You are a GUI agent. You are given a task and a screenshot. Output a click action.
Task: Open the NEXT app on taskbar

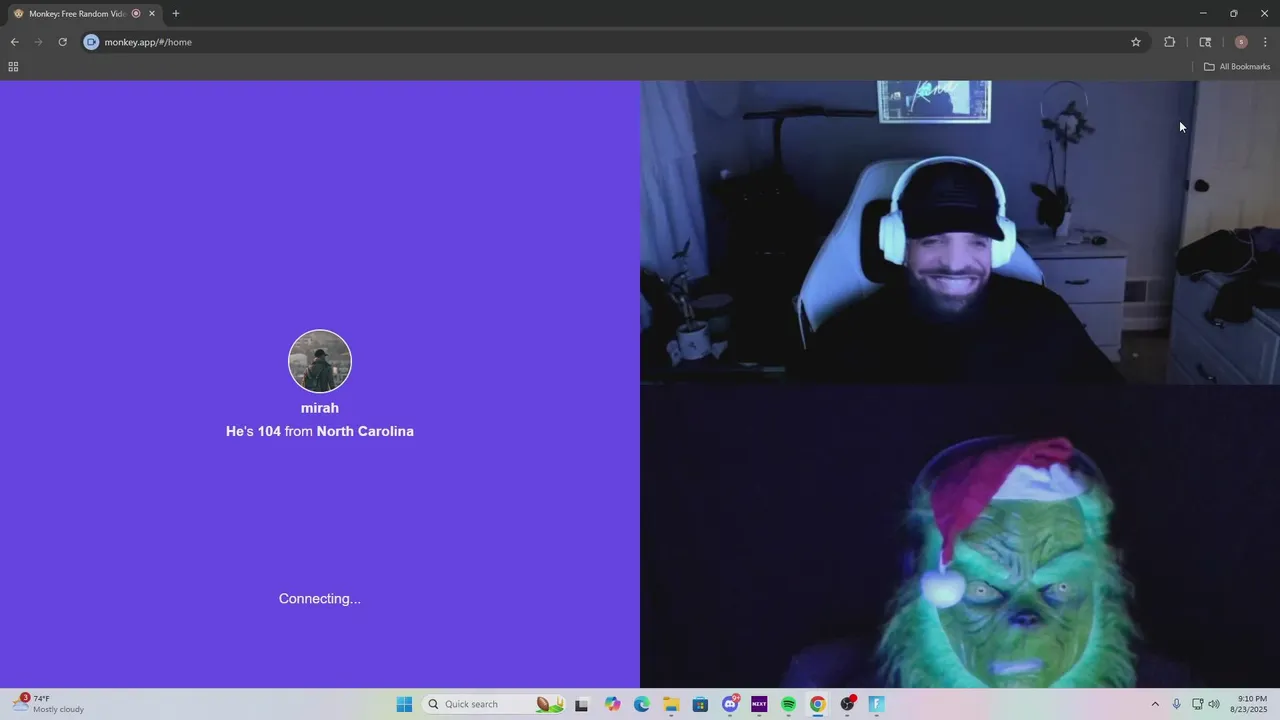click(759, 704)
